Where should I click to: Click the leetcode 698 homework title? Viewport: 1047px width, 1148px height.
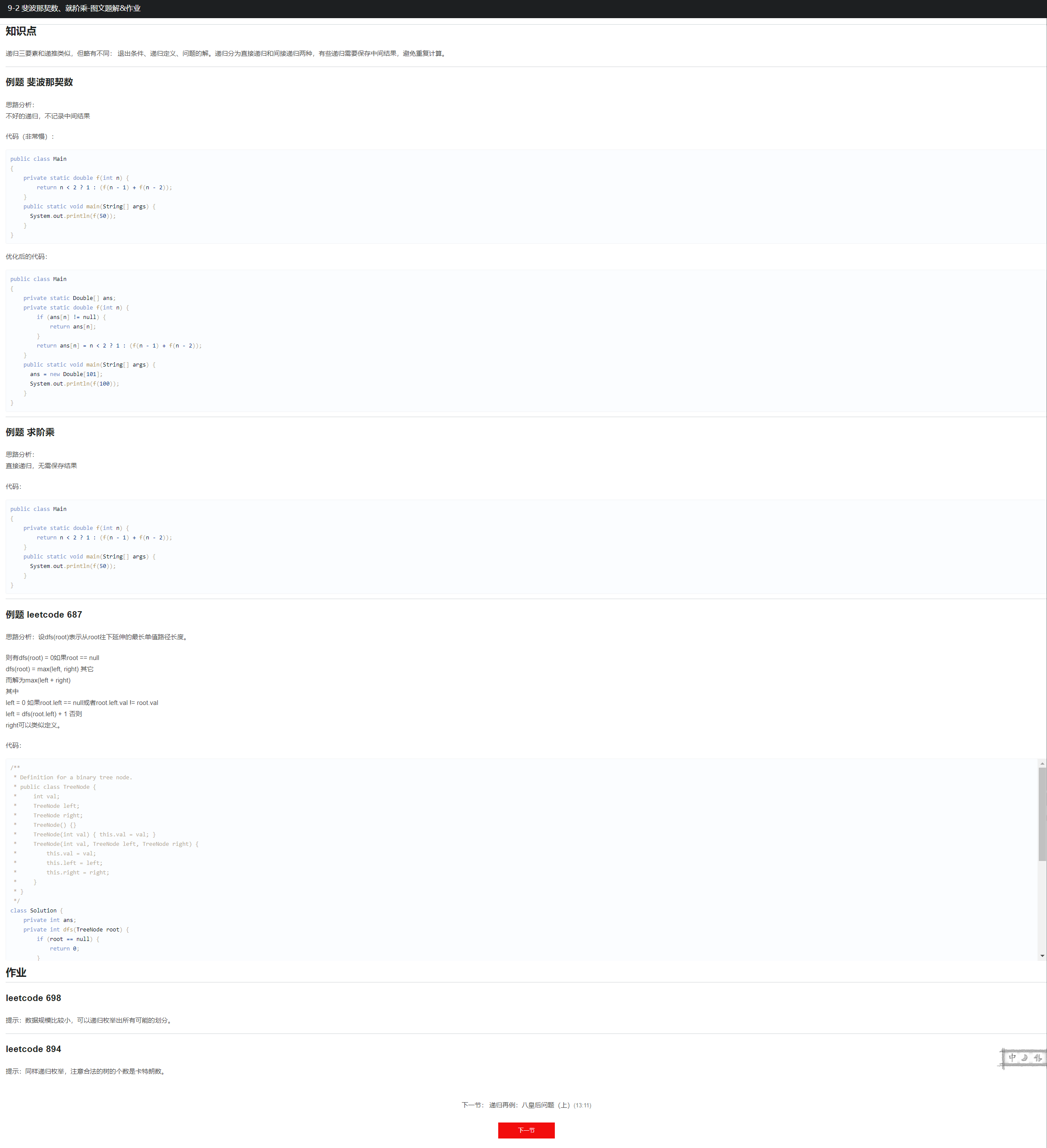[x=34, y=998]
